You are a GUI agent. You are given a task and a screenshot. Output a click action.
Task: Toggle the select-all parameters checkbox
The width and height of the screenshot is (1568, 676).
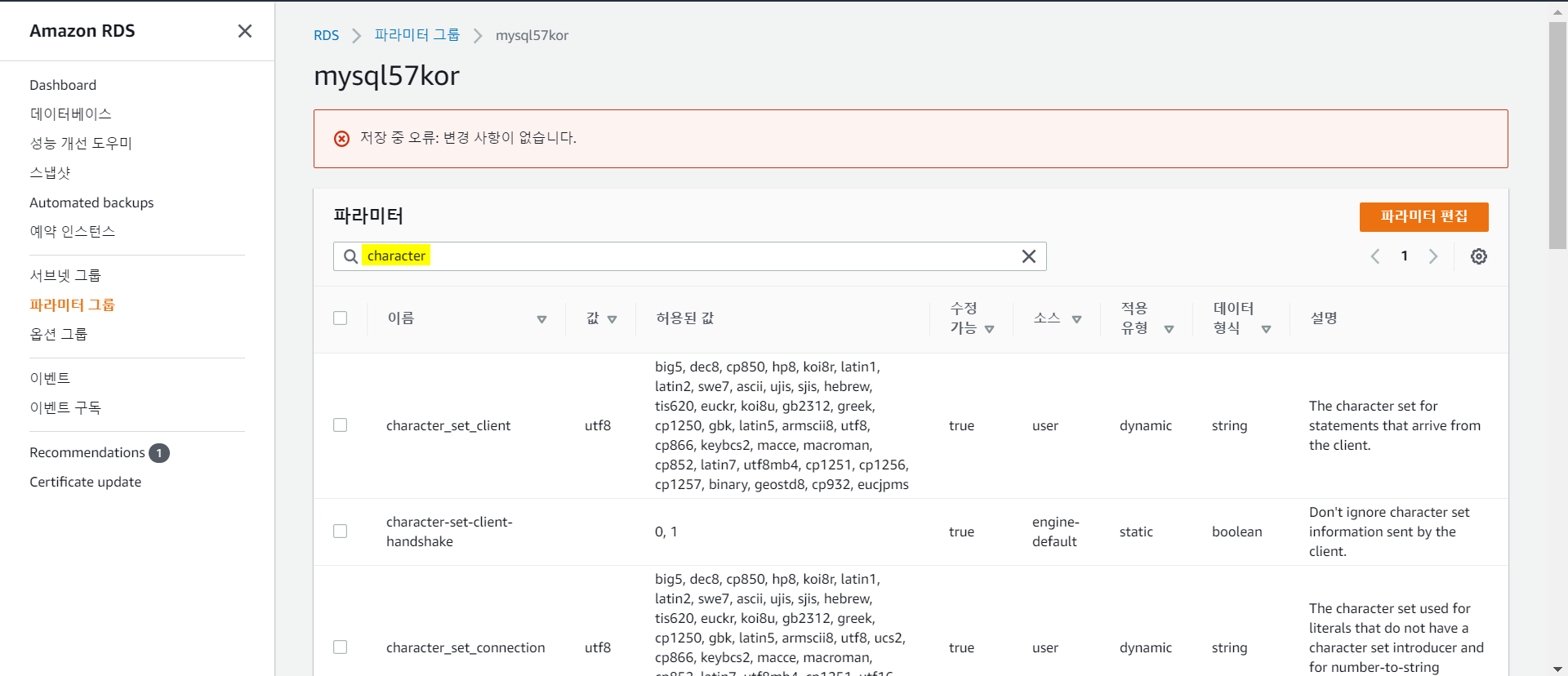click(341, 318)
